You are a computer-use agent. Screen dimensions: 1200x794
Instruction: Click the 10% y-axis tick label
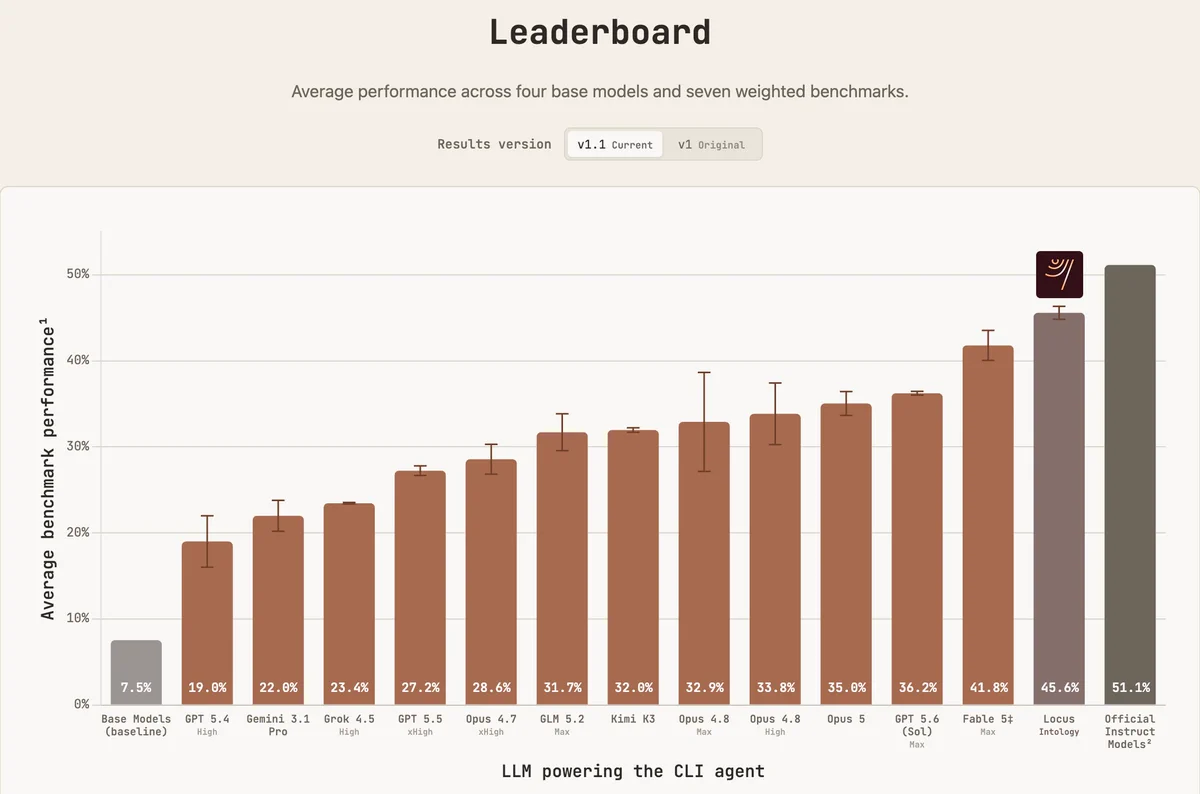[x=77, y=618]
